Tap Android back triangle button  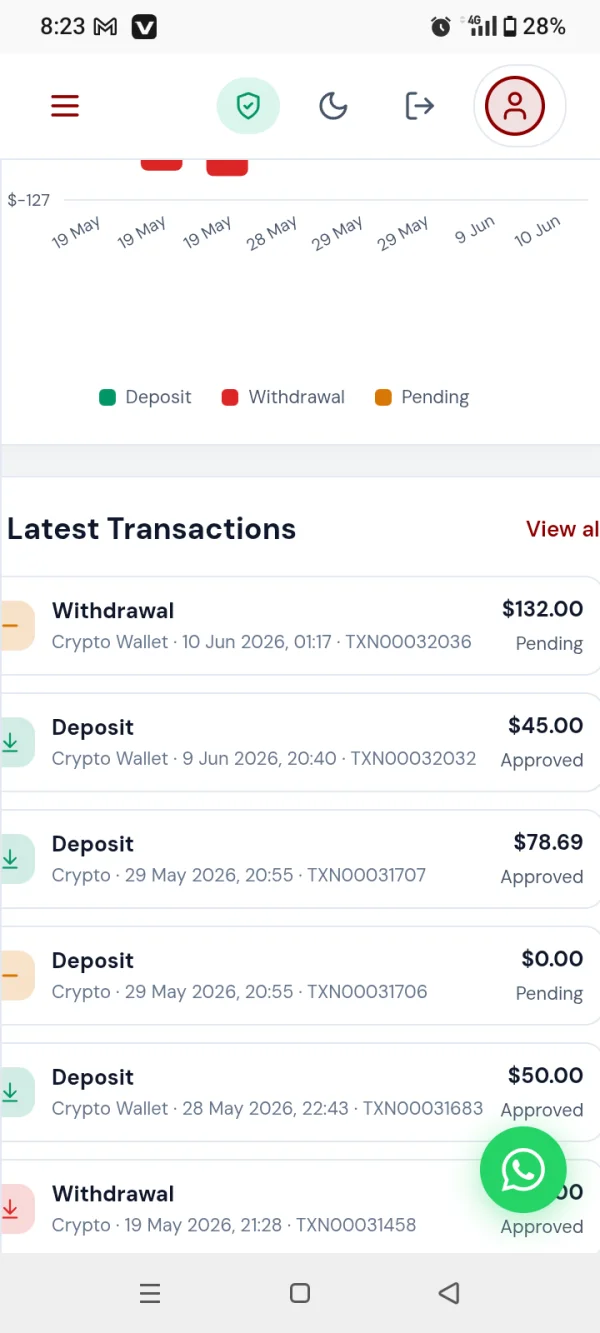point(449,1293)
